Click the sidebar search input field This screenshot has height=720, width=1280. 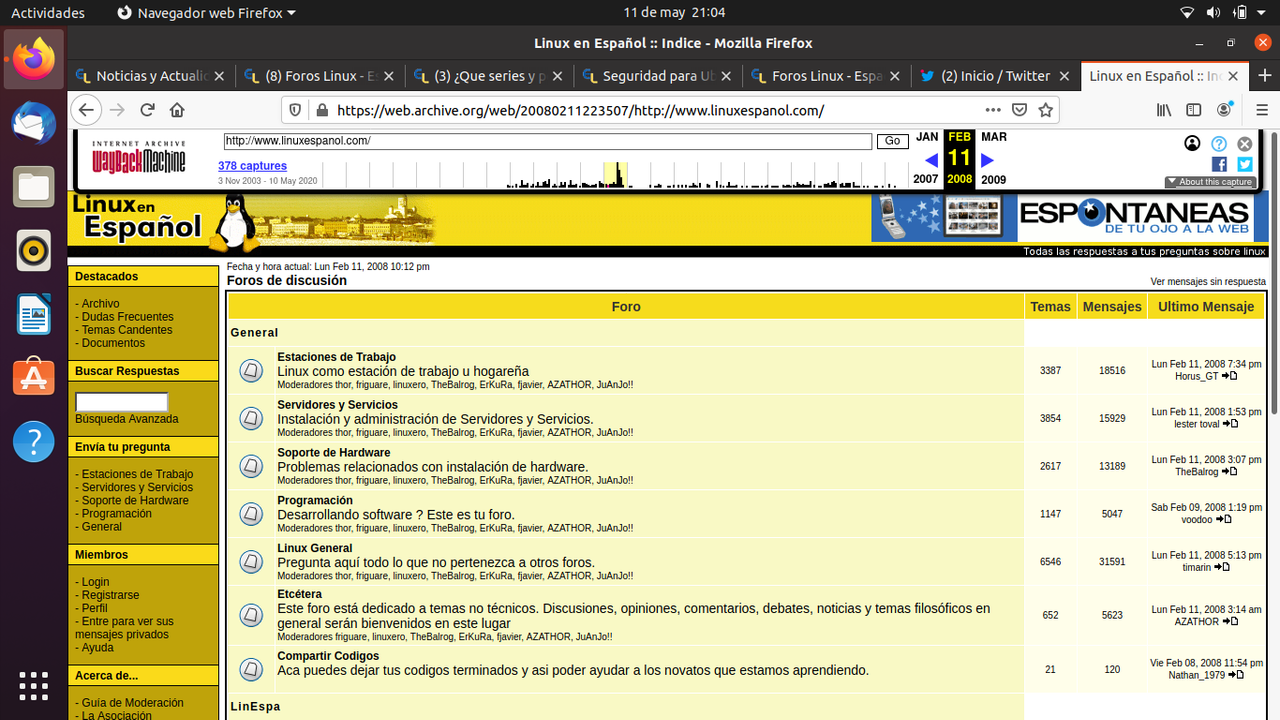tap(121, 402)
